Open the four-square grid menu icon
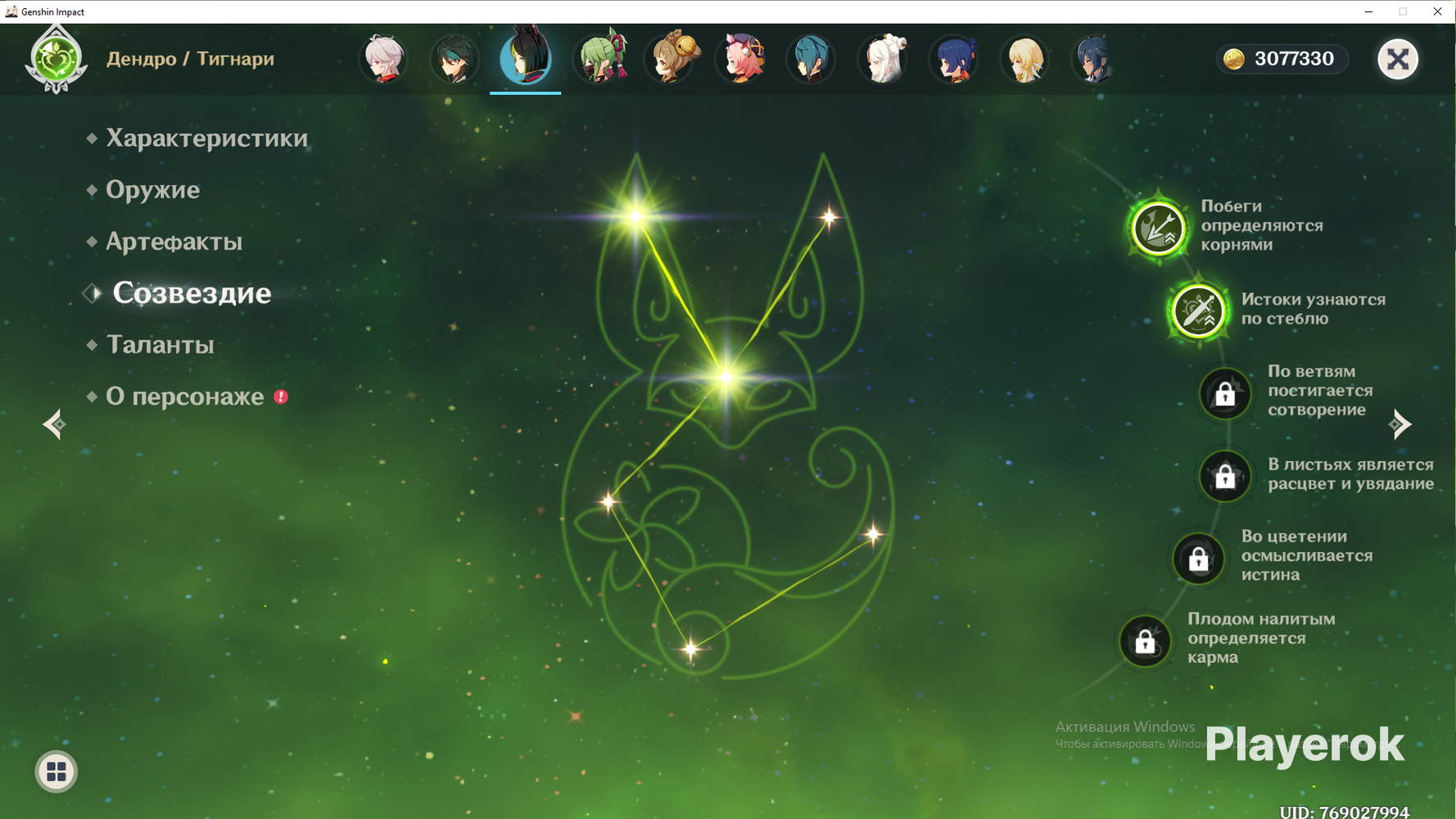 [x=57, y=771]
